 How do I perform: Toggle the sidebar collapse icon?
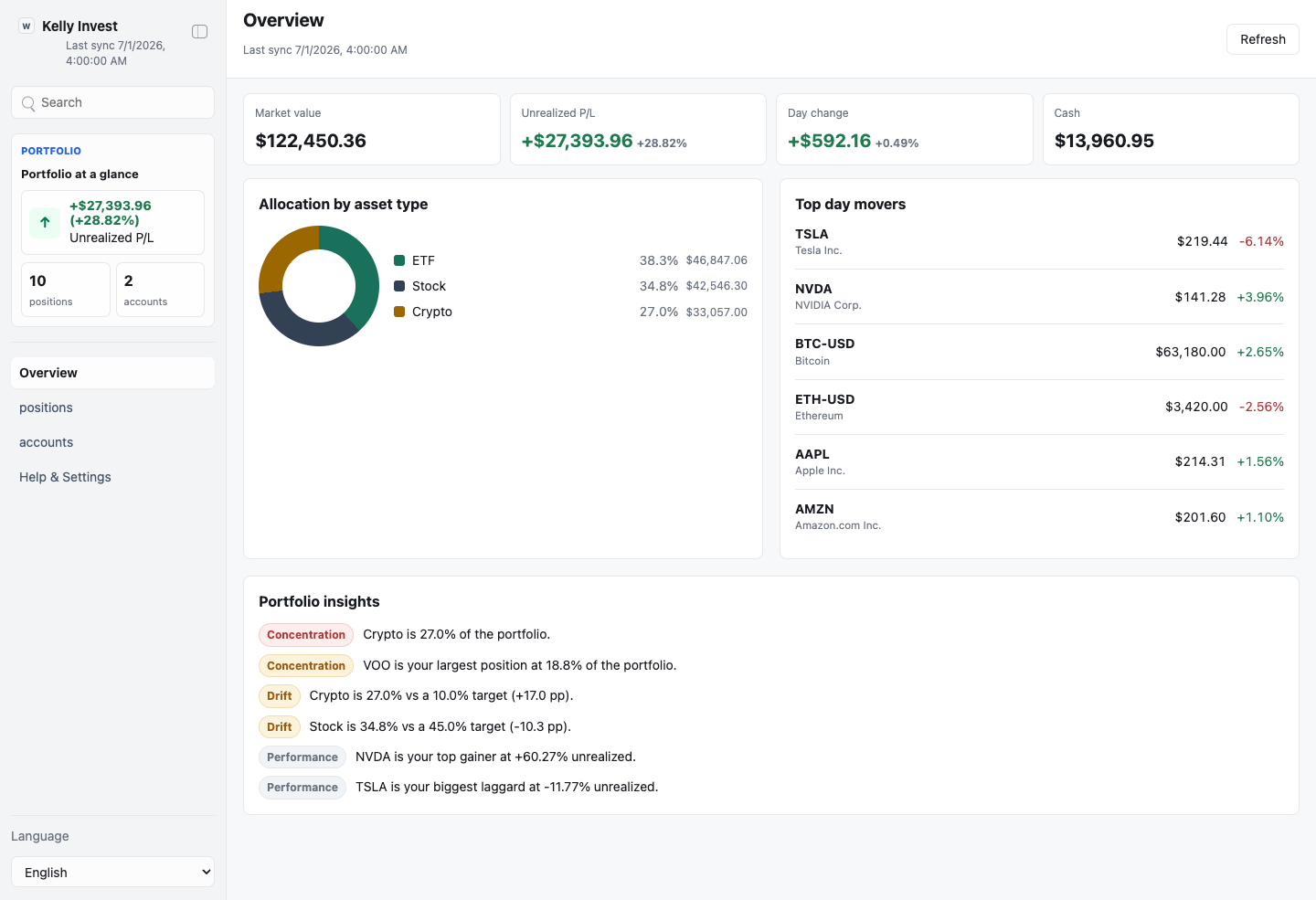(x=200, y=32)
